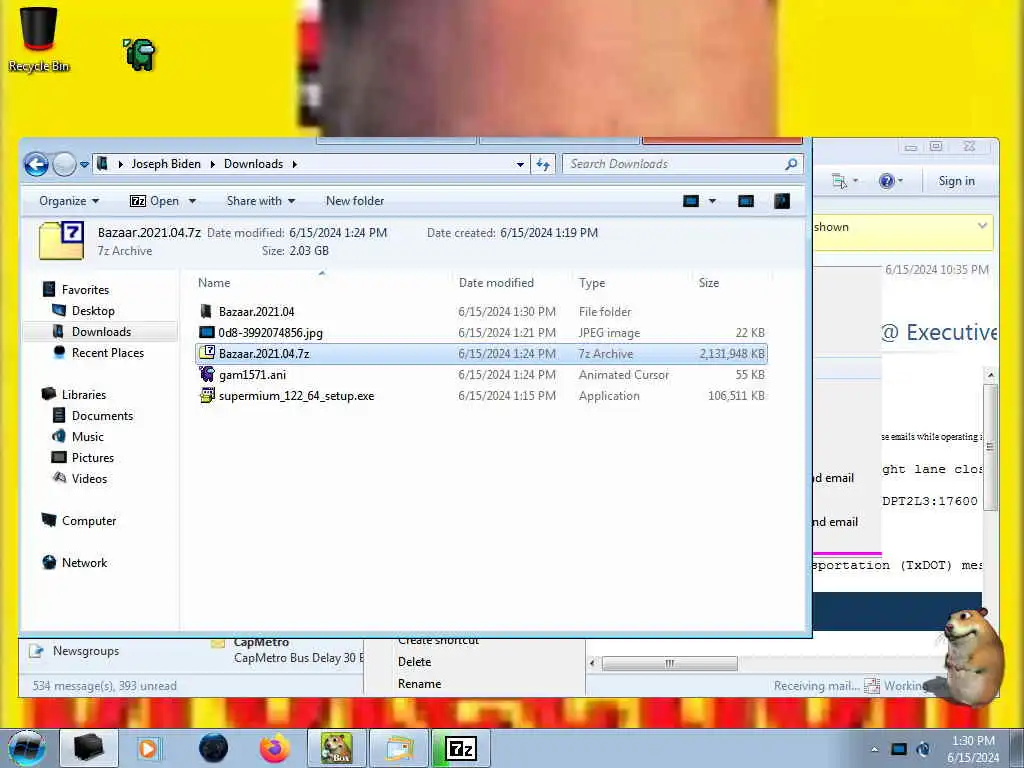Viewport: 1024px width, 768px height.
Task: Choose Delete in the context menu
Action: [x=415, y=662]
